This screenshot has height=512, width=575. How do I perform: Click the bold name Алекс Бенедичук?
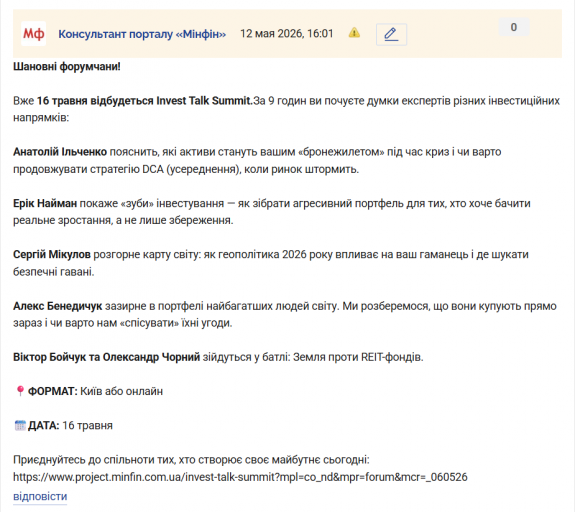(58, 306)
